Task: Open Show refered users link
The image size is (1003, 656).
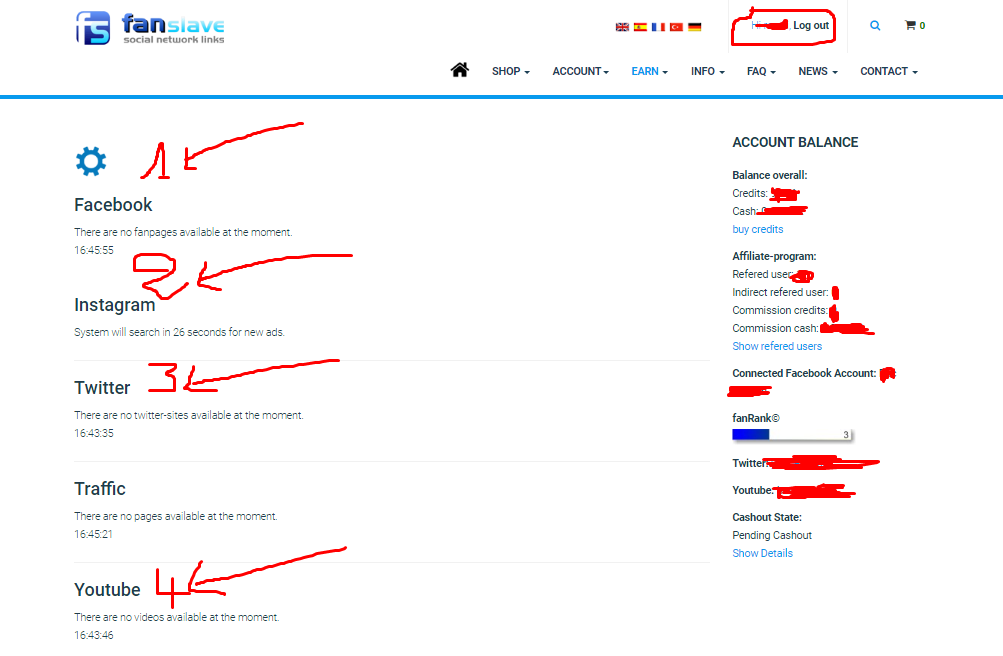Action: point(777,346)
